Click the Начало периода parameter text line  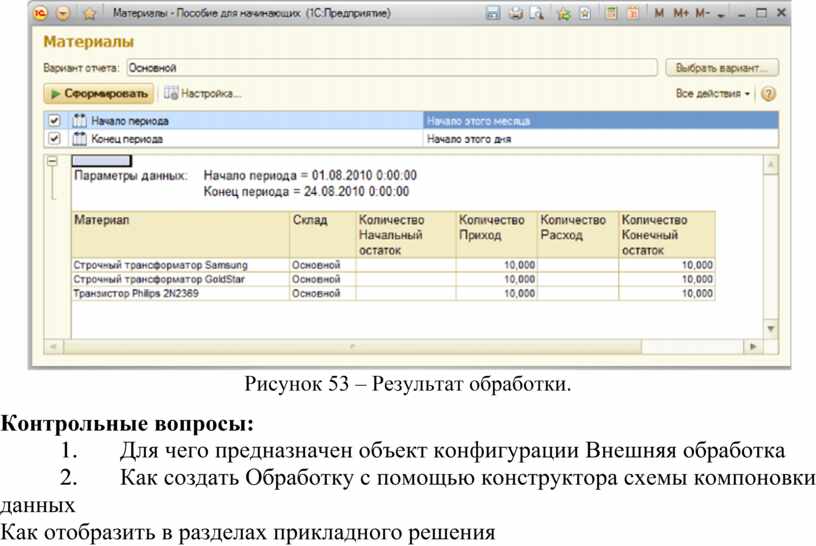tap(310, 175)
